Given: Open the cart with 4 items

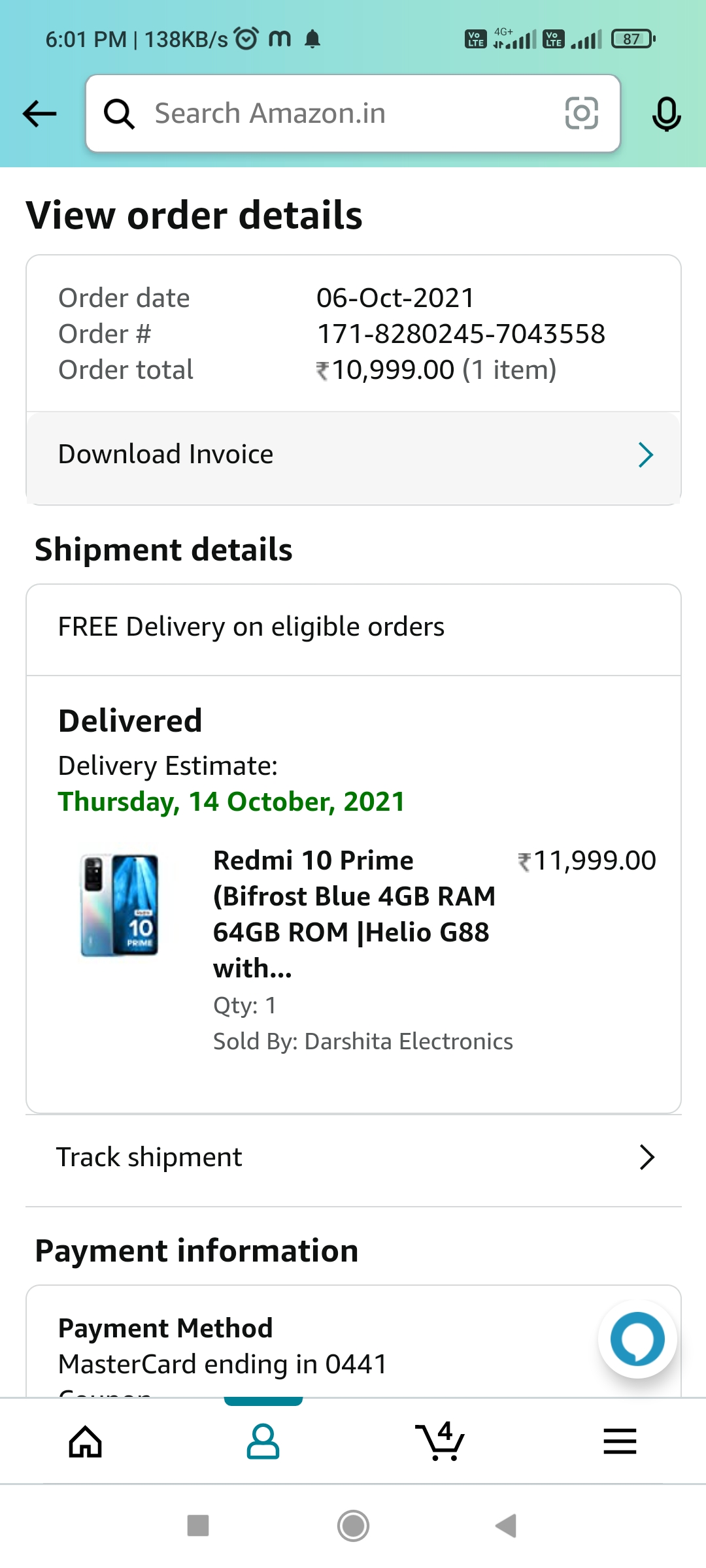Looking at the screenshot, I should point(440,1441).
